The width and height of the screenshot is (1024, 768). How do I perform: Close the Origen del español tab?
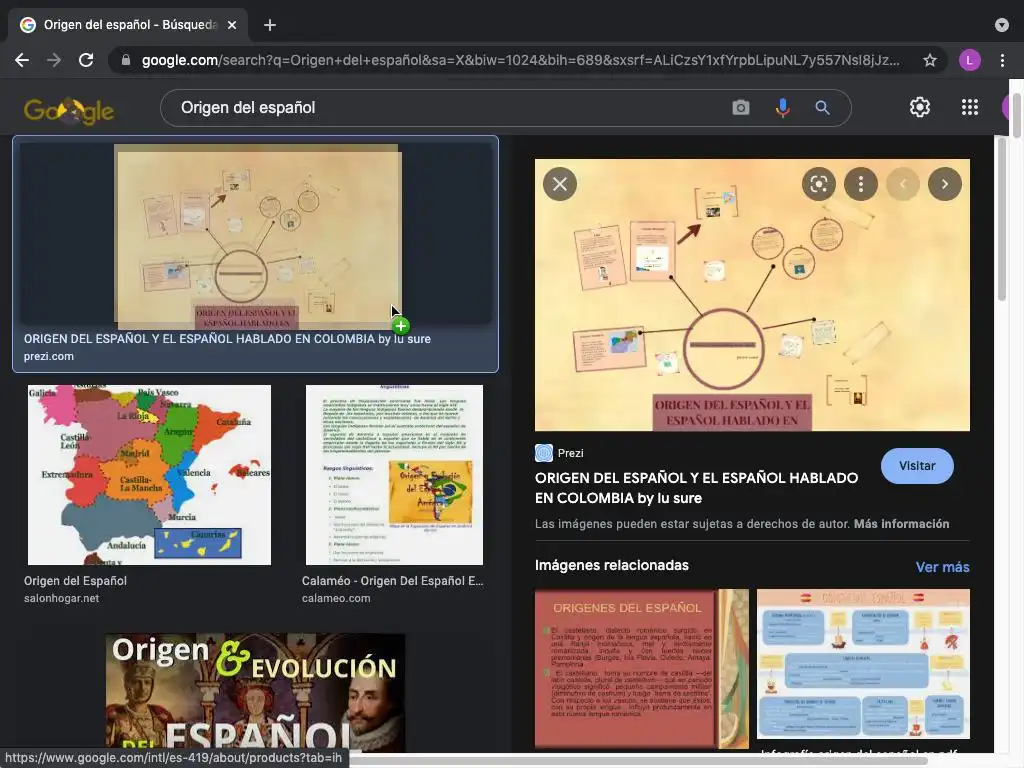(232, 25)
